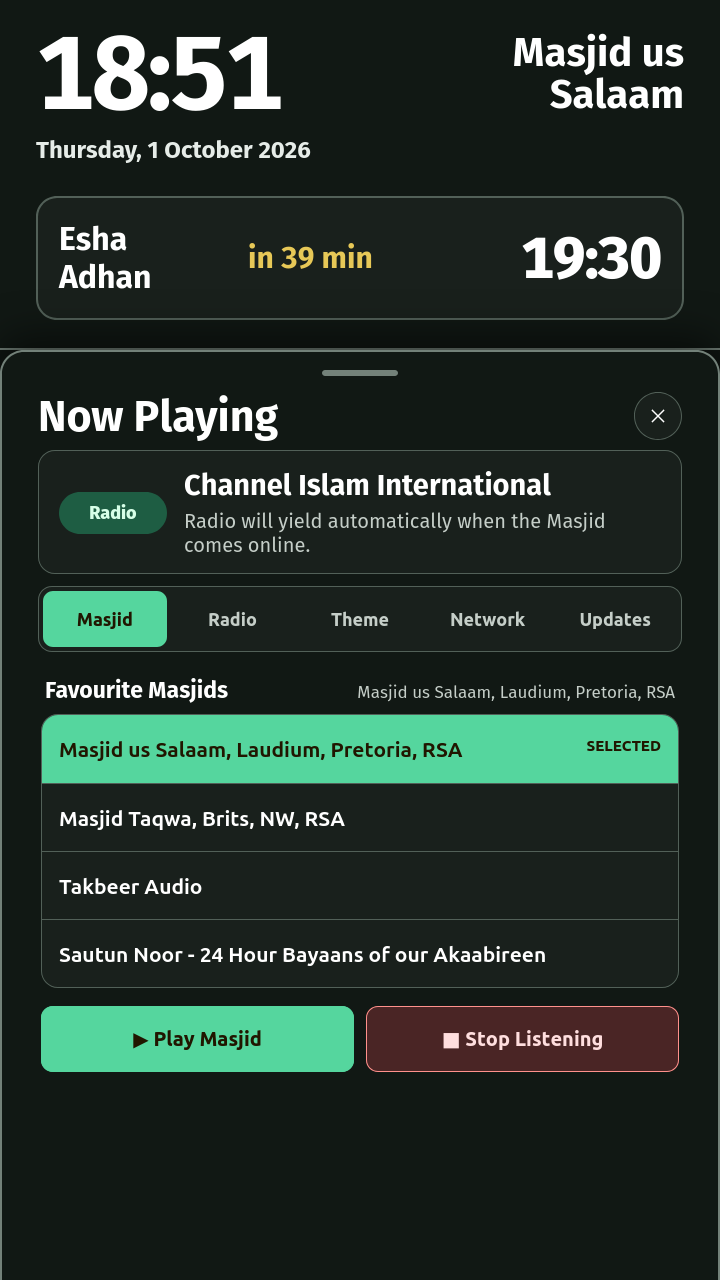Click the SELECTED label on first masjid

tap(623, 746)
